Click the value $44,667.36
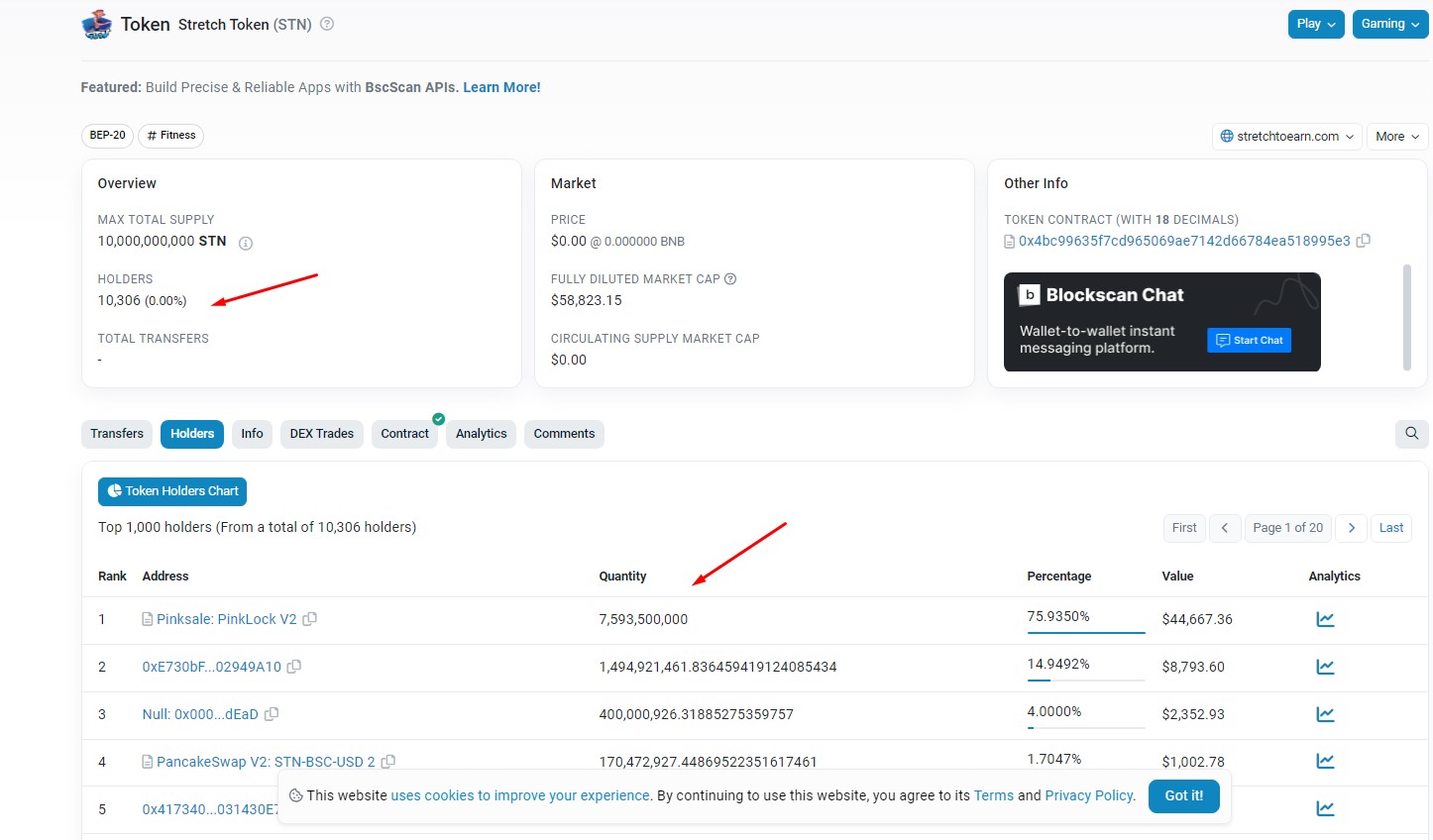The height and width of the screenshot is (840, 1433). pos(1197,619)
